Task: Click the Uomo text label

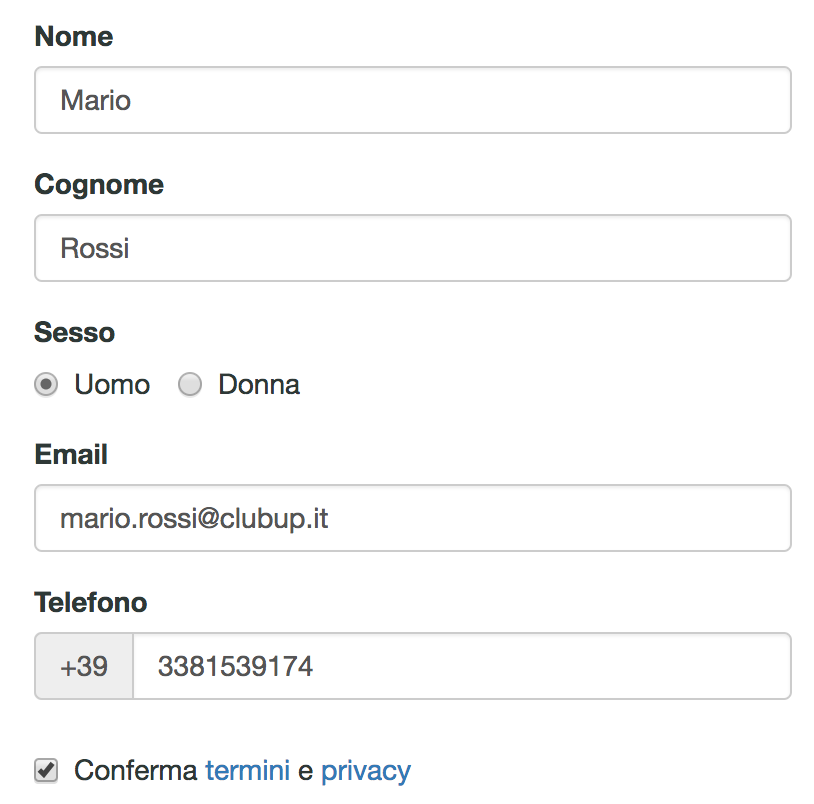Action: [x=112, y=385]
